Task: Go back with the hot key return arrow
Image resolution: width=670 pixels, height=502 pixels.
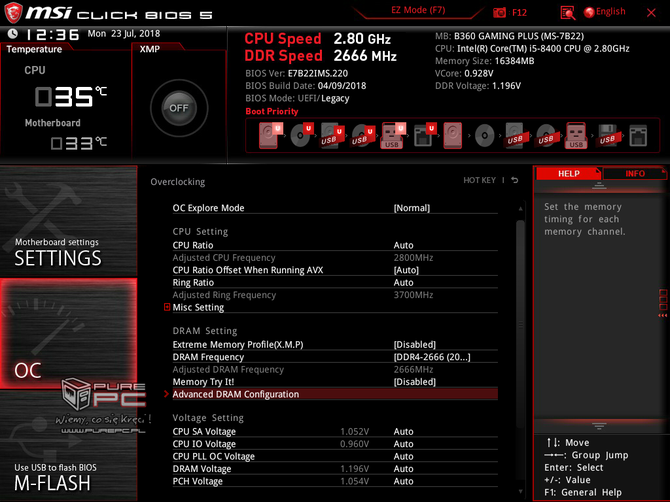Action: pos(515,180)
